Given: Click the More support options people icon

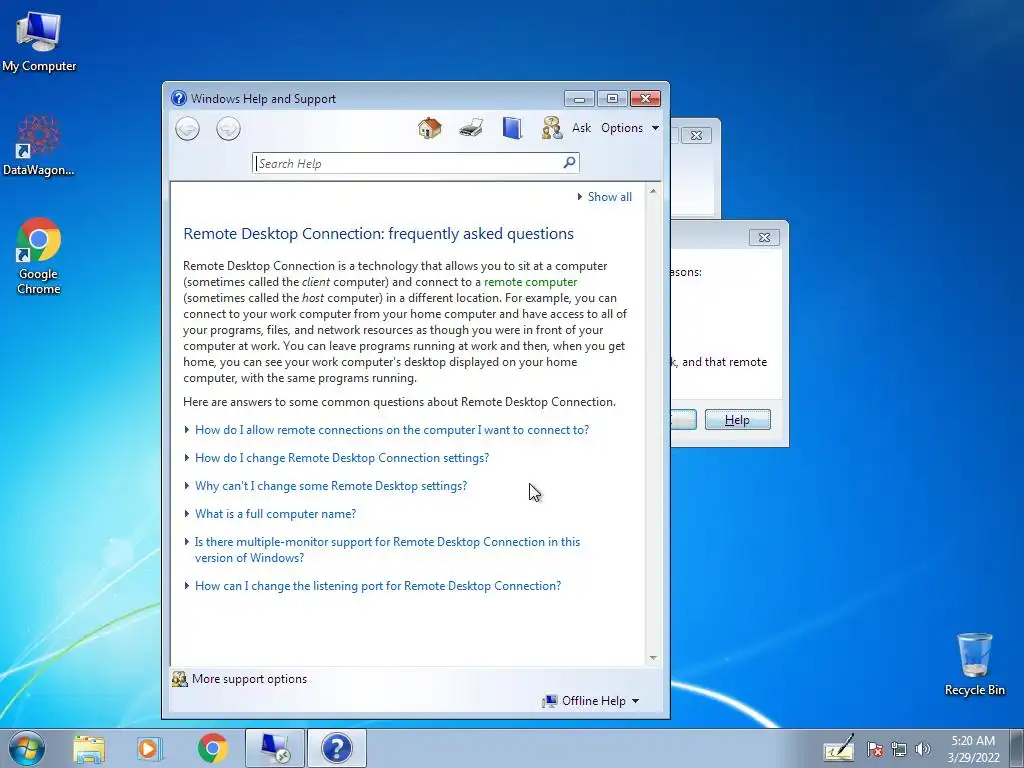Looking at the screenshot, I should tap(180, 679).
